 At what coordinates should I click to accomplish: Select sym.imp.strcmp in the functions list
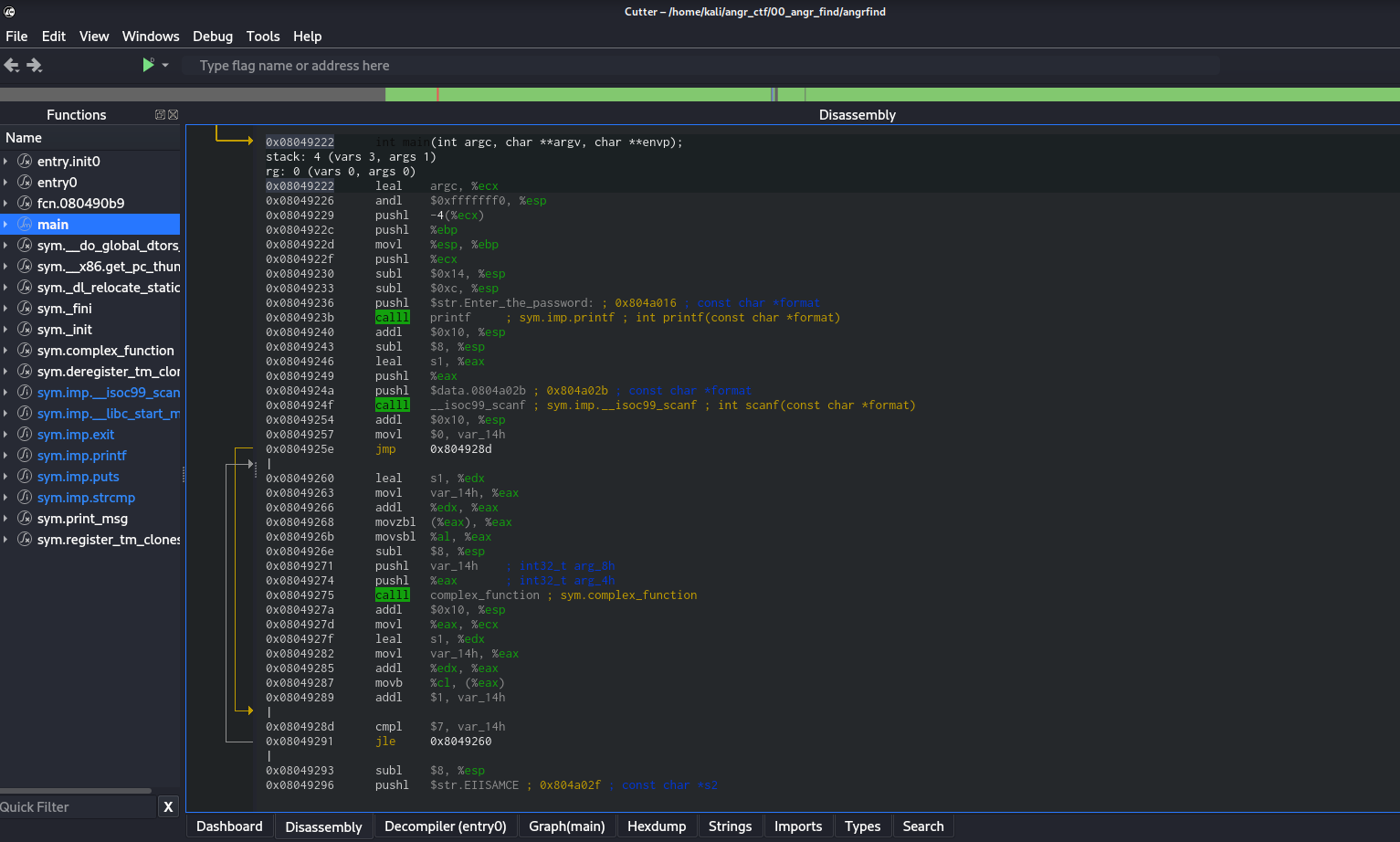point(86,498)
